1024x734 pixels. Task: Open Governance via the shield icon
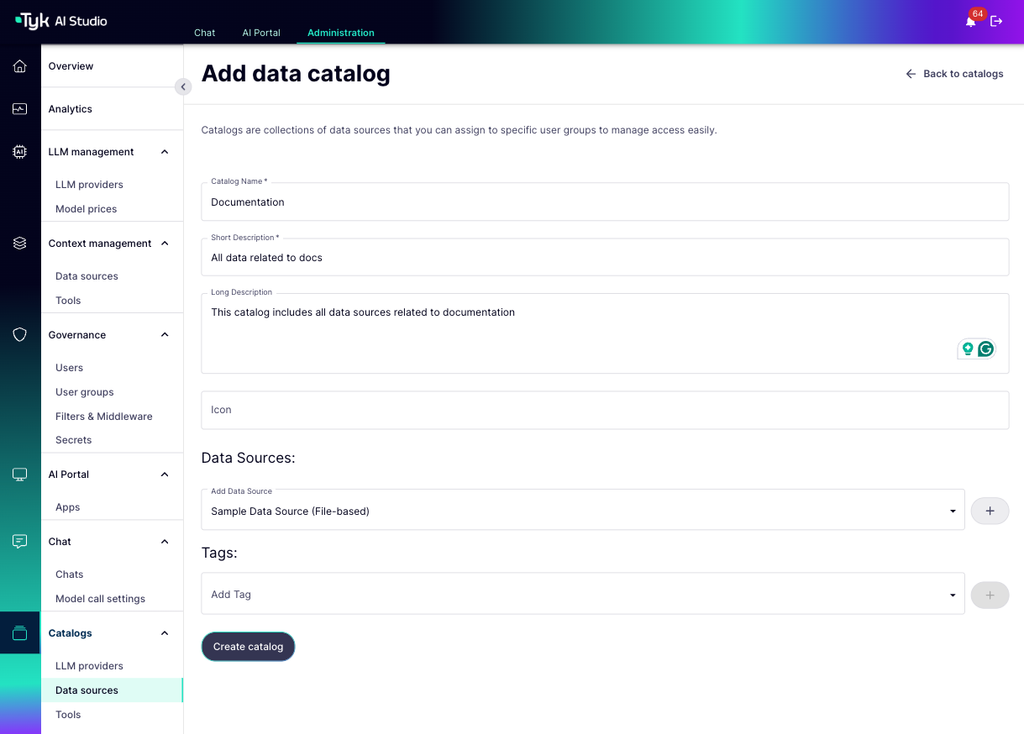point(19,334)
